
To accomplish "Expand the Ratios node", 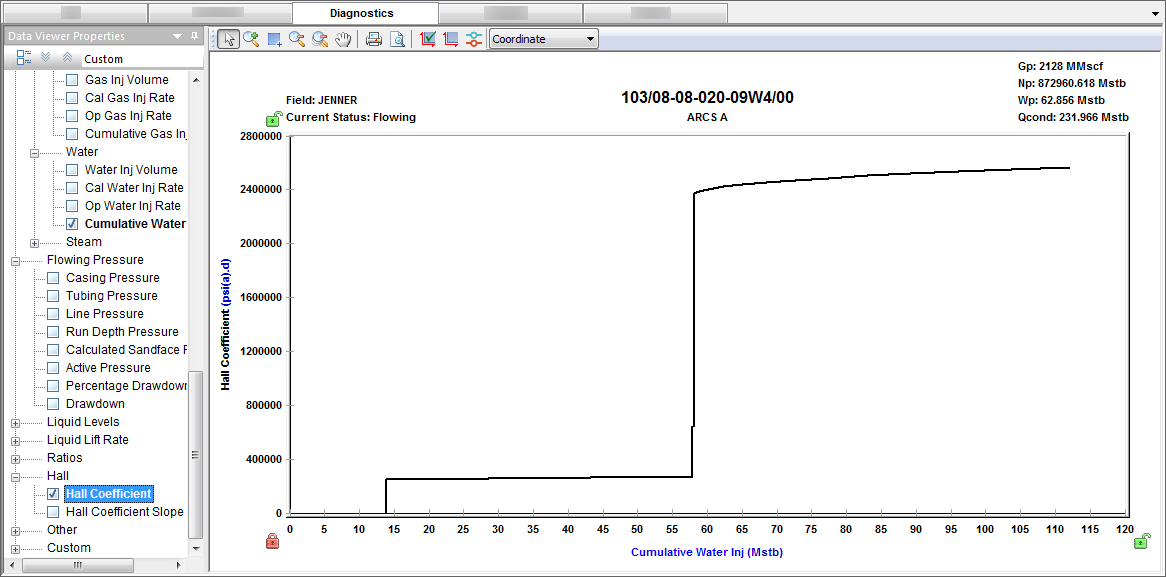I will click(x=15, y=458).
